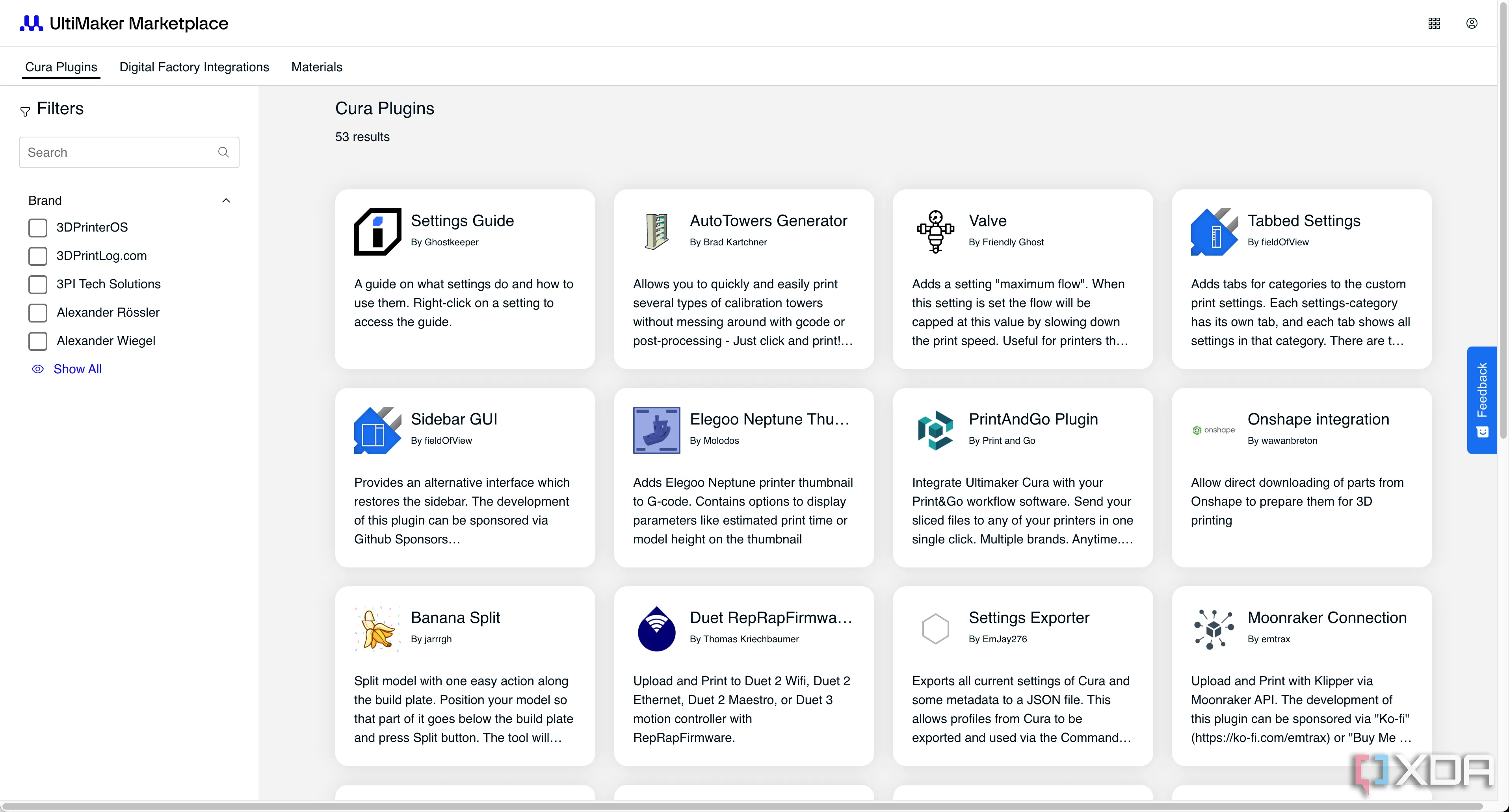Click the AutoTowers Generator tower icon
Screen dimensions: 1509x812
[x=657, y=232]
